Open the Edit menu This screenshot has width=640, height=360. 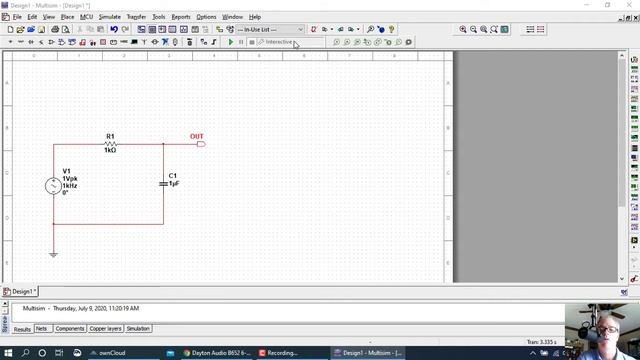pos(32,17)
